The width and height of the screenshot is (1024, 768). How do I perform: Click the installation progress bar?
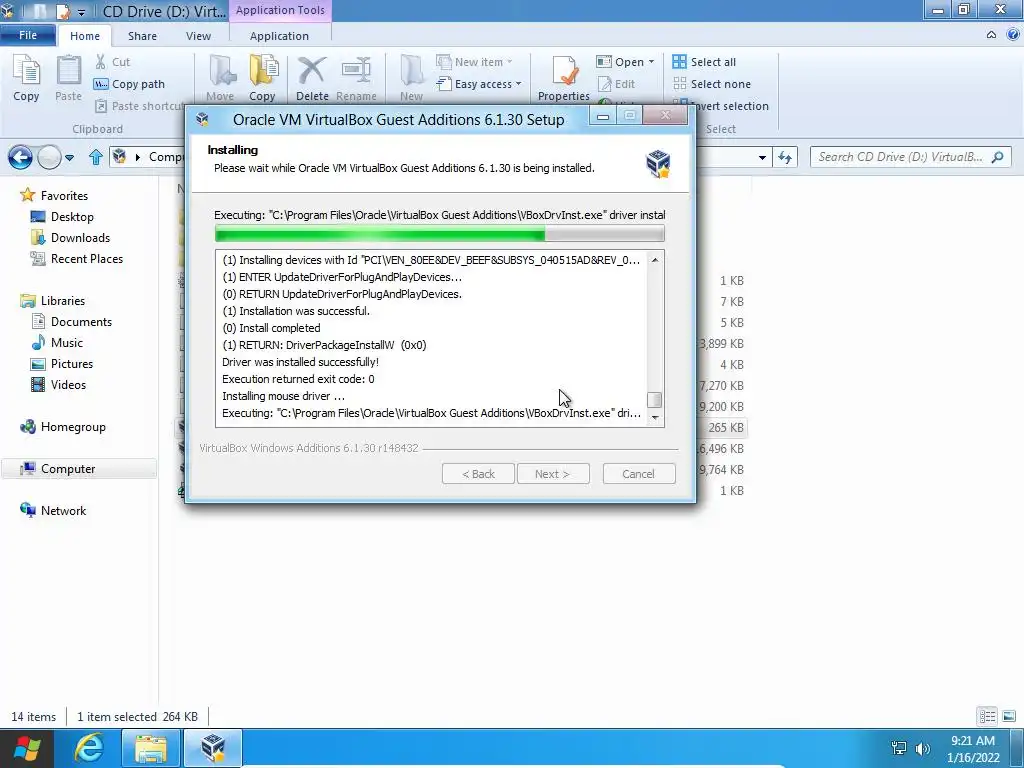click(440, 233)
